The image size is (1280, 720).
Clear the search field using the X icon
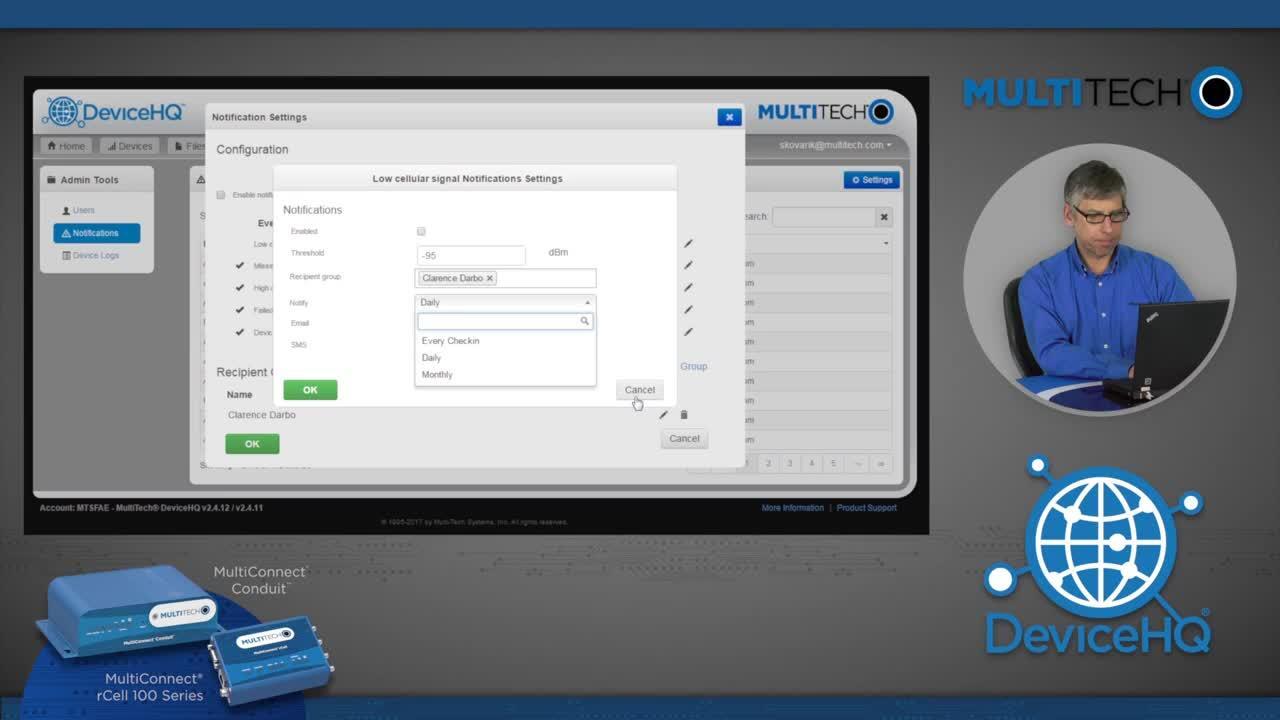point(884,216)
